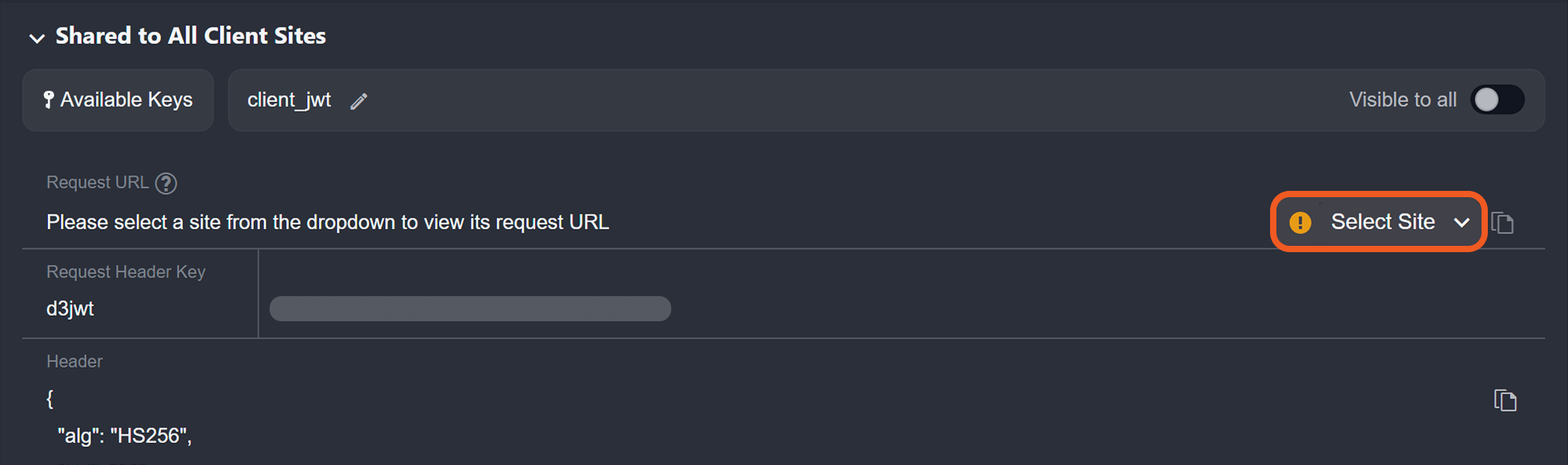Click the masked gray header value bar
Viewport: 1568px width, 465px height.
tap(470, 309)
